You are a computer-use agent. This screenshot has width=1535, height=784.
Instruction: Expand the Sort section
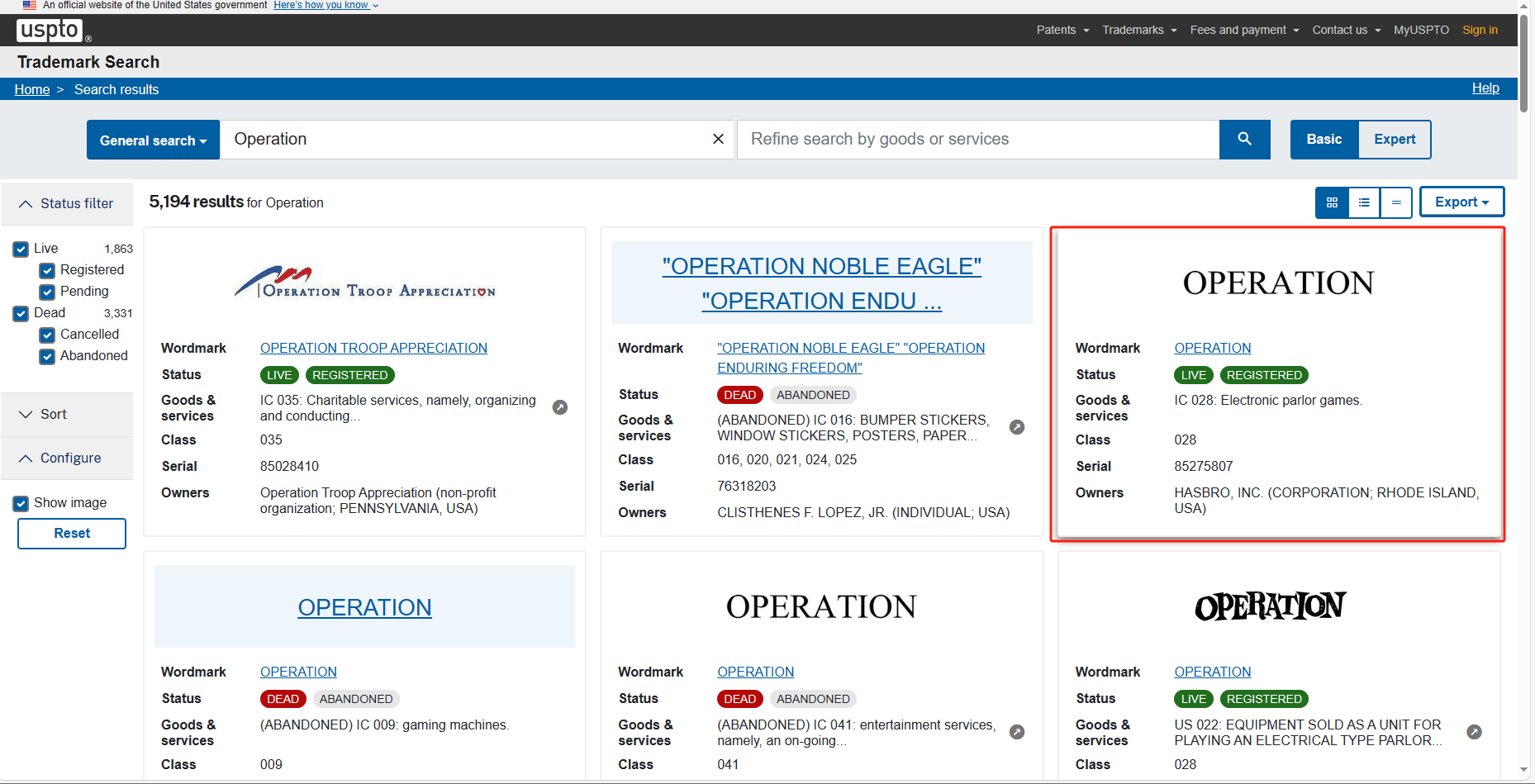coord(66,414)
